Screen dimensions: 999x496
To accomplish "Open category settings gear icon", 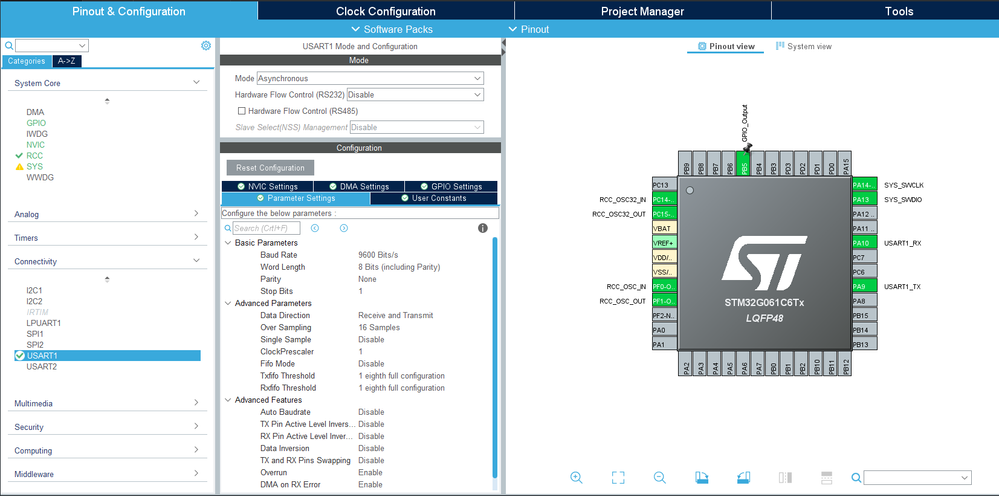I will pyautogui.click(x=206, y=46).
